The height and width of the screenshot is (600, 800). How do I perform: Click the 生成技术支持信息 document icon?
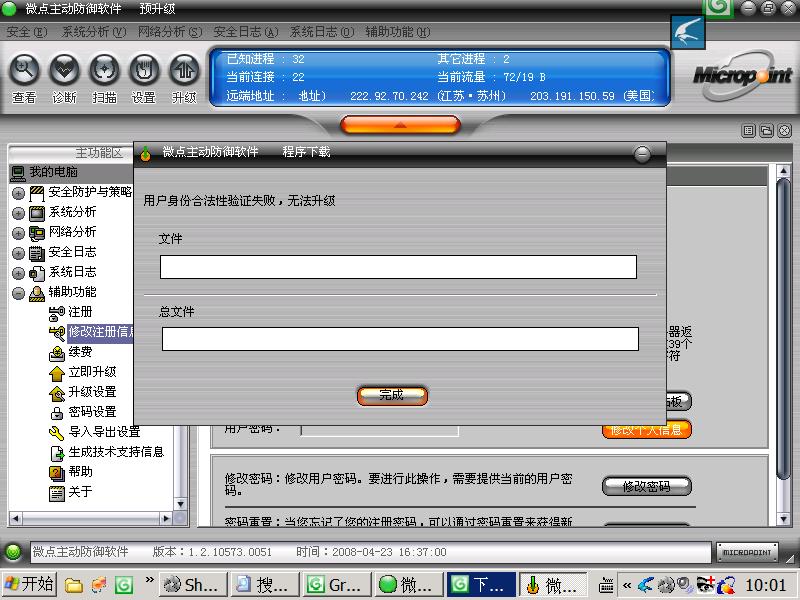pos(57,453)
